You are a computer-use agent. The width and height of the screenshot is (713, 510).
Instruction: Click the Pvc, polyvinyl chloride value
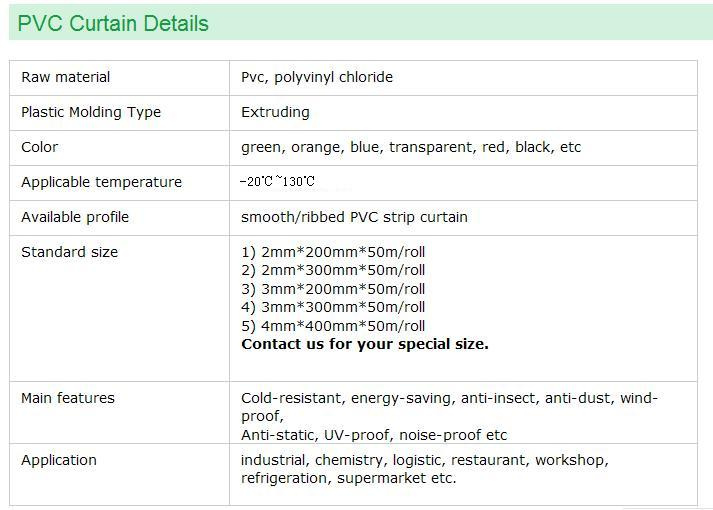[x=317, y=77]
